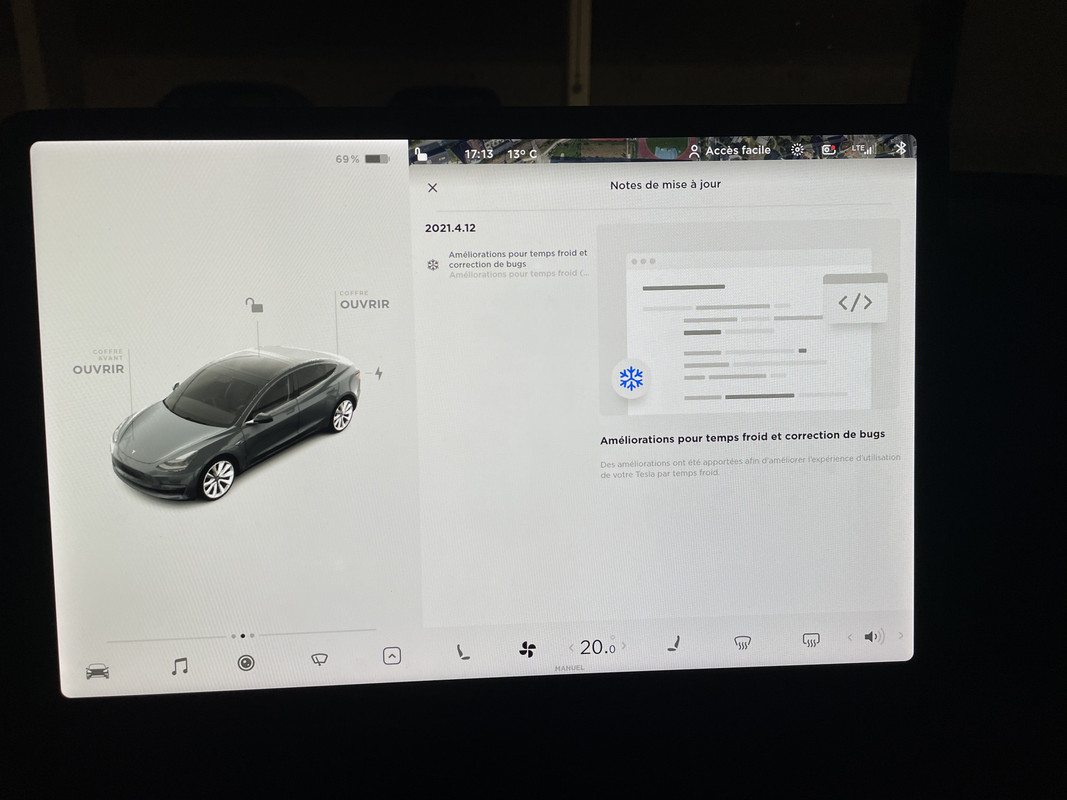1067x800 pixels.
Task: Tap the release notes illustration image
Action: coord(749,318)
